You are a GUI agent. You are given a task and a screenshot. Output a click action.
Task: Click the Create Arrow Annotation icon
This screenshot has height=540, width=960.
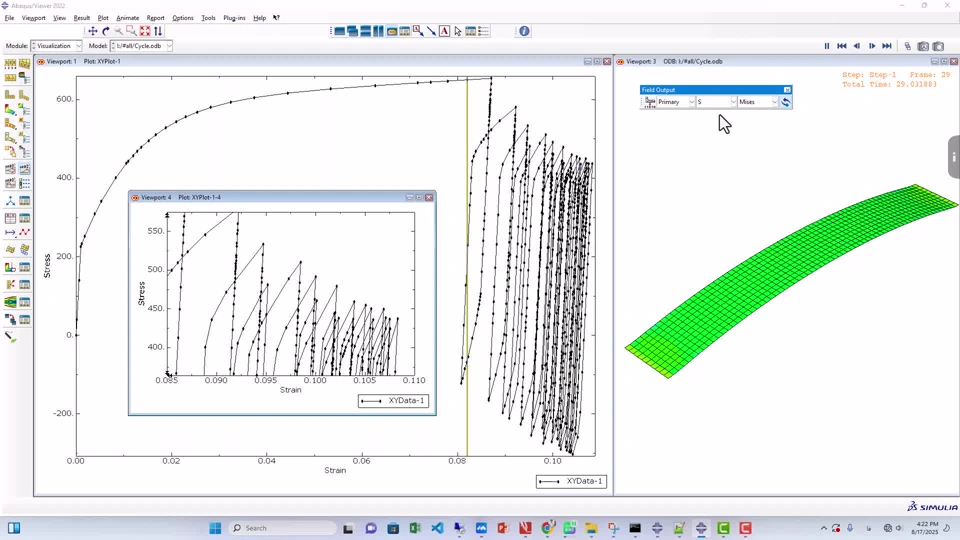tap(431, 31)
